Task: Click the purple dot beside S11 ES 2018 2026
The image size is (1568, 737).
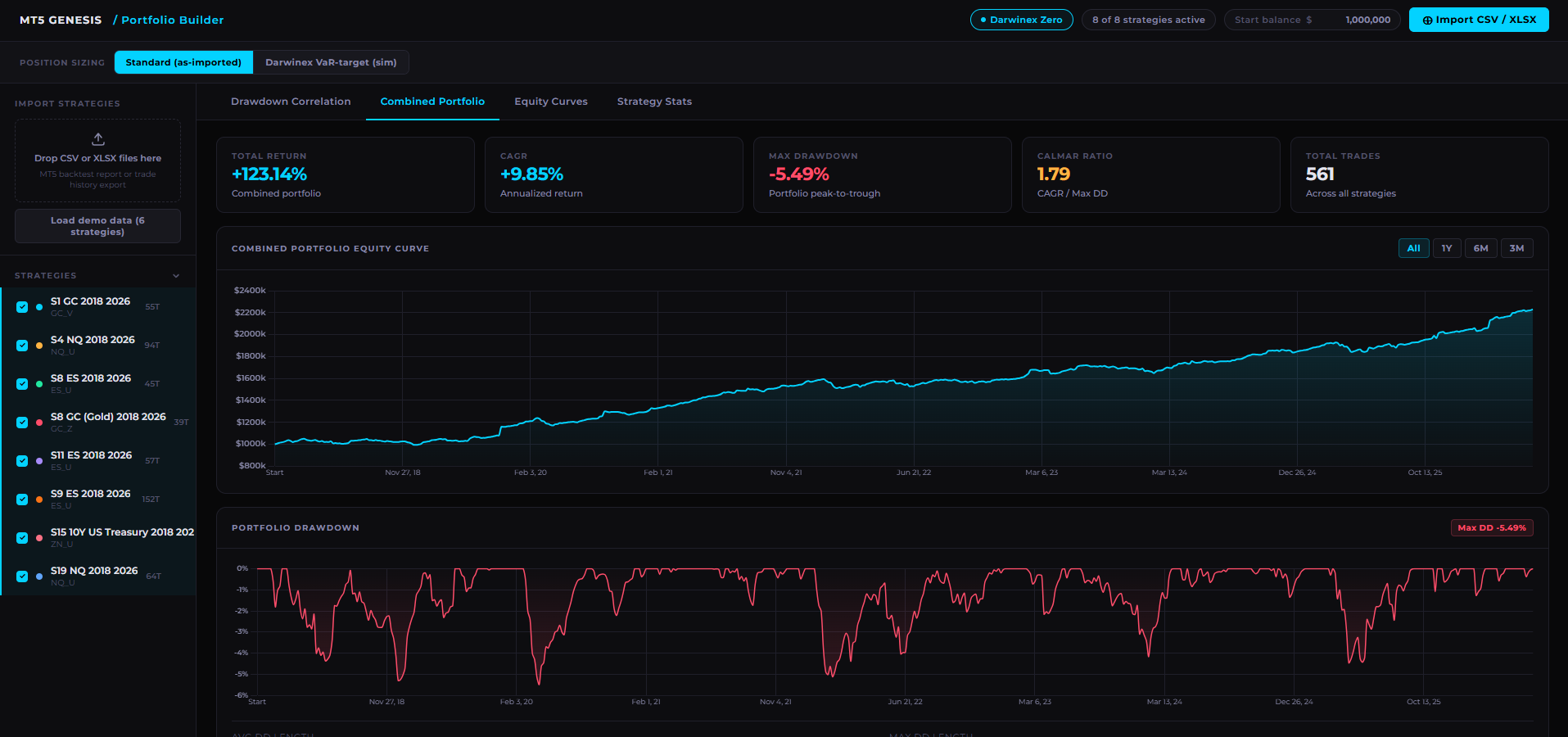Action: tap(39, 461)
